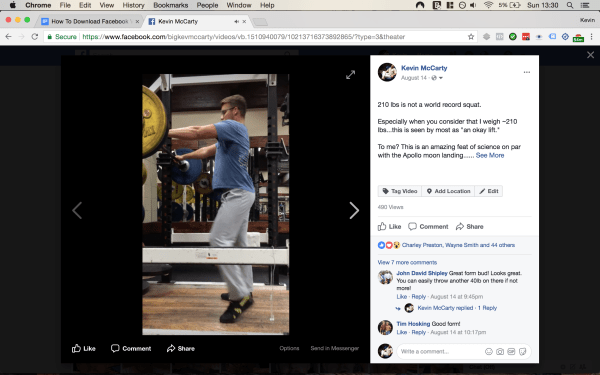Open the Bookmarks menu

pos(171,5)
